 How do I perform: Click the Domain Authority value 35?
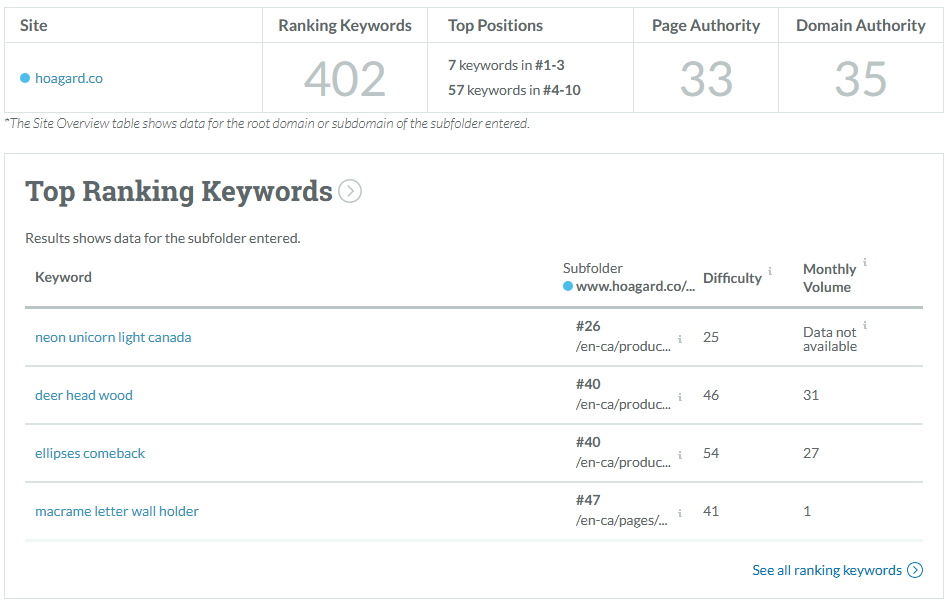coord(860,79)
